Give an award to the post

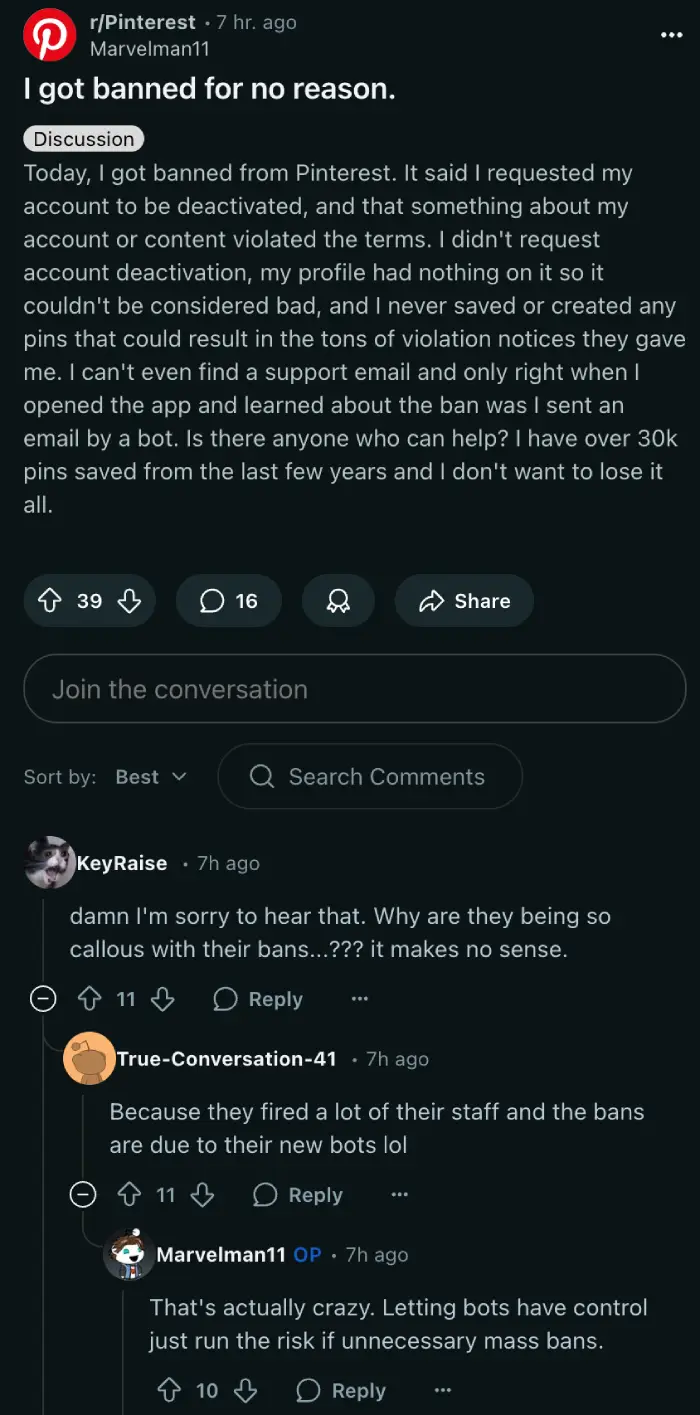click(x=338, y=601)
